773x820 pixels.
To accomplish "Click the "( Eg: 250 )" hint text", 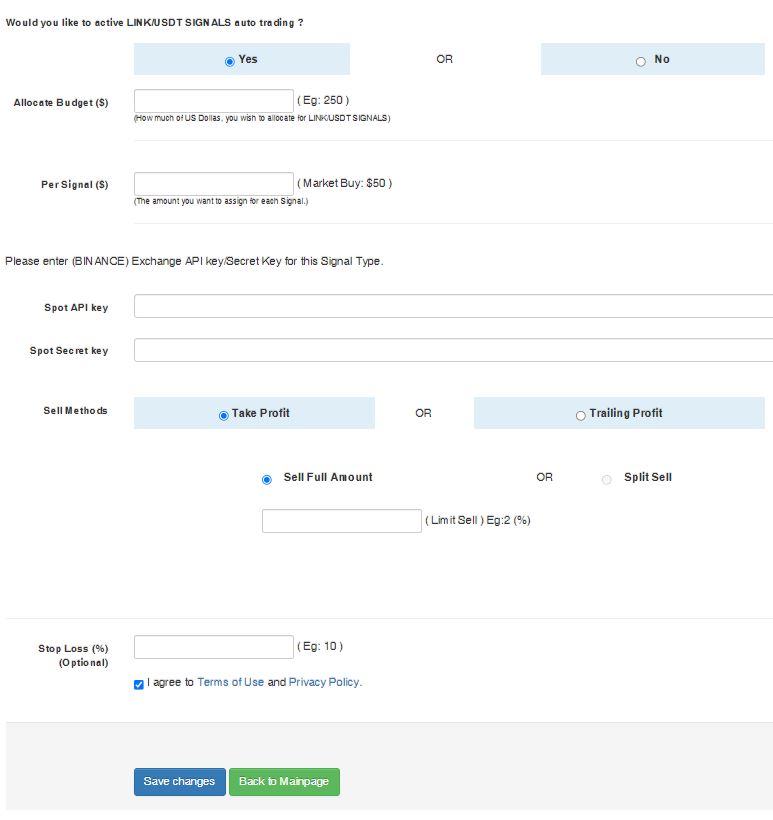I will click(x=323, y=100).
